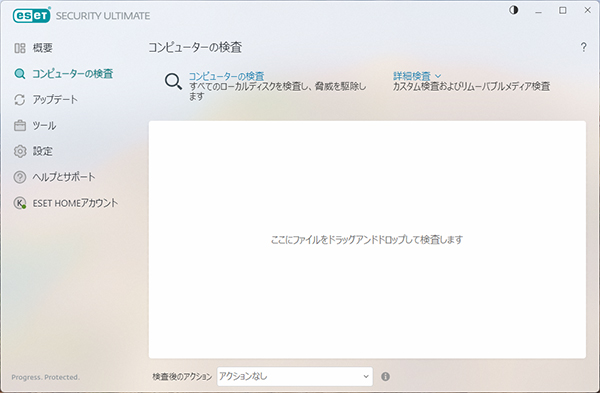The image size is (600, 393).
Task: Open ESET HOMEアカウント in the sidebar
Action: click(x=75, y=203)
